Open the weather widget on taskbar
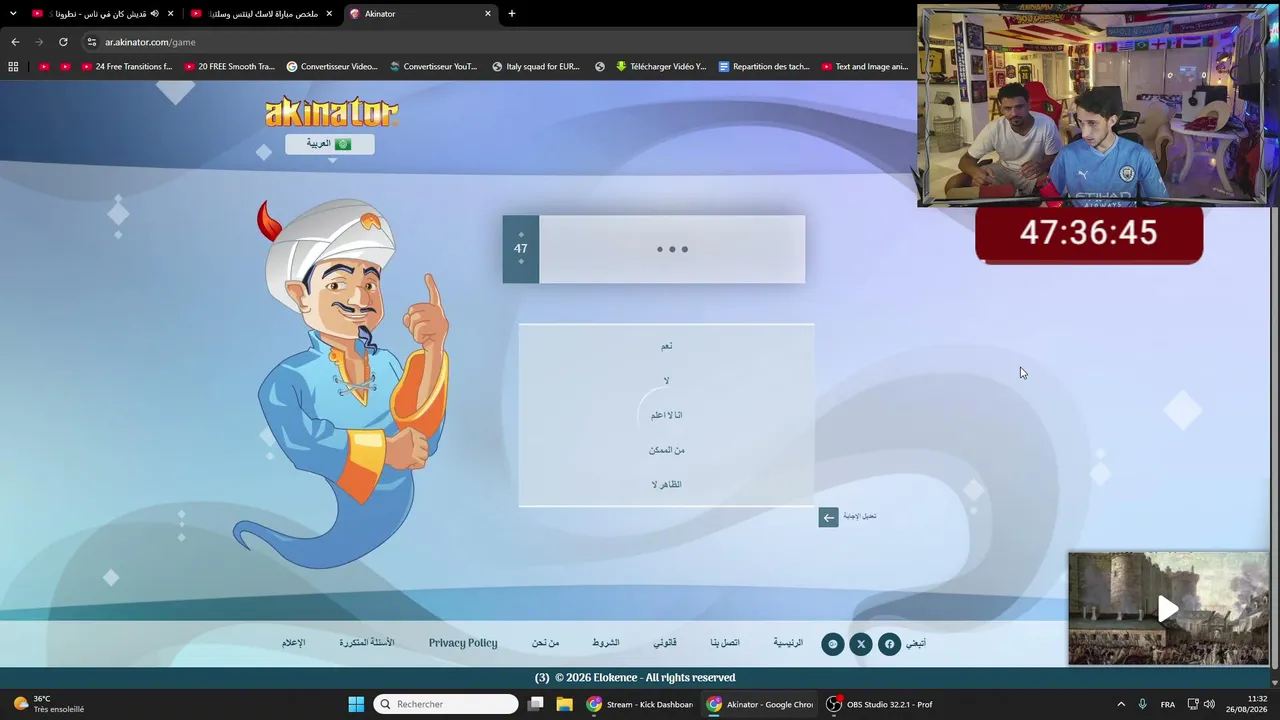This screenshot has height=720, width=1280. pyautogui.click(x=48, y=704)
